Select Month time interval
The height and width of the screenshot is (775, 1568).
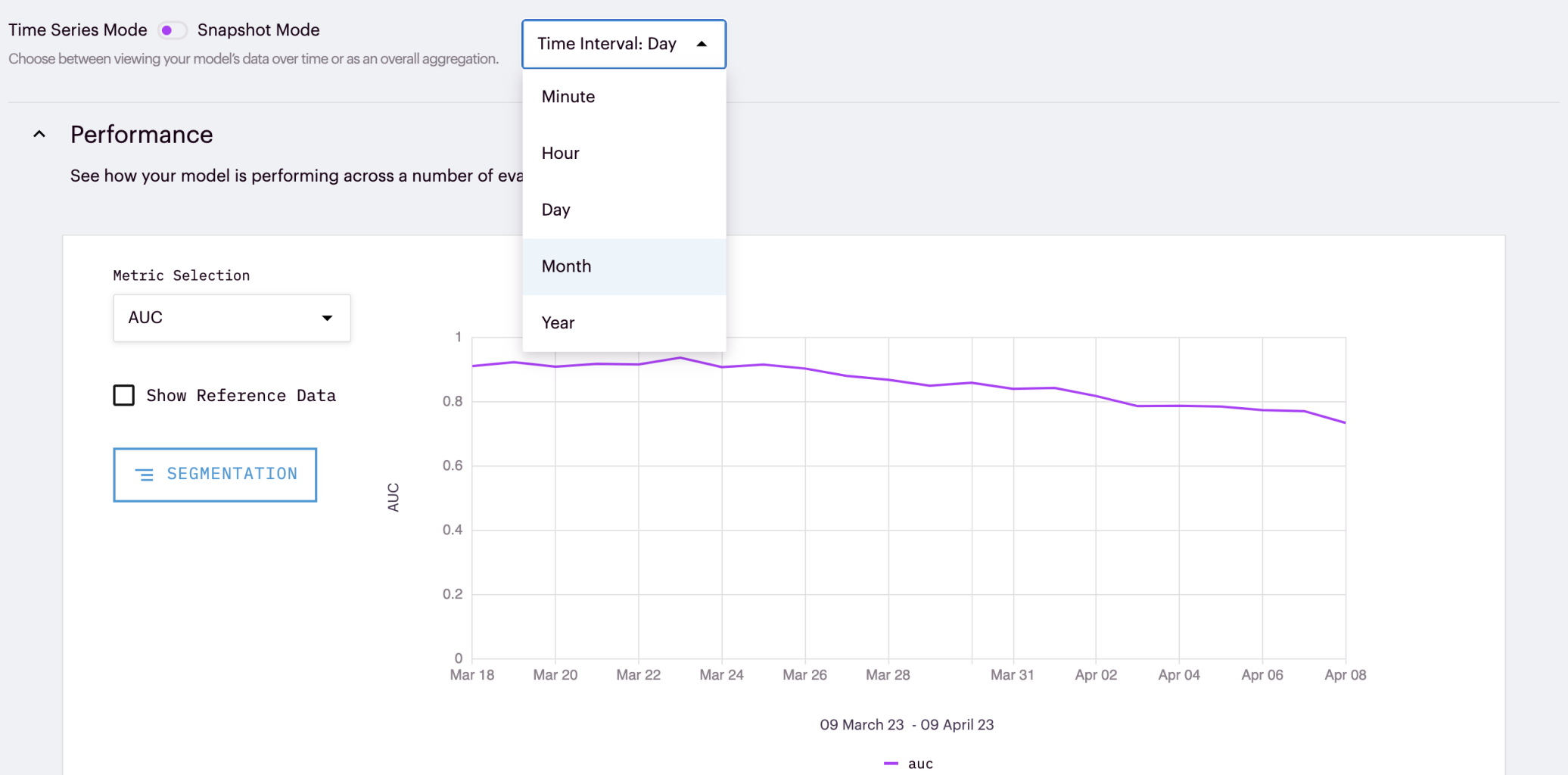[624, 266]
